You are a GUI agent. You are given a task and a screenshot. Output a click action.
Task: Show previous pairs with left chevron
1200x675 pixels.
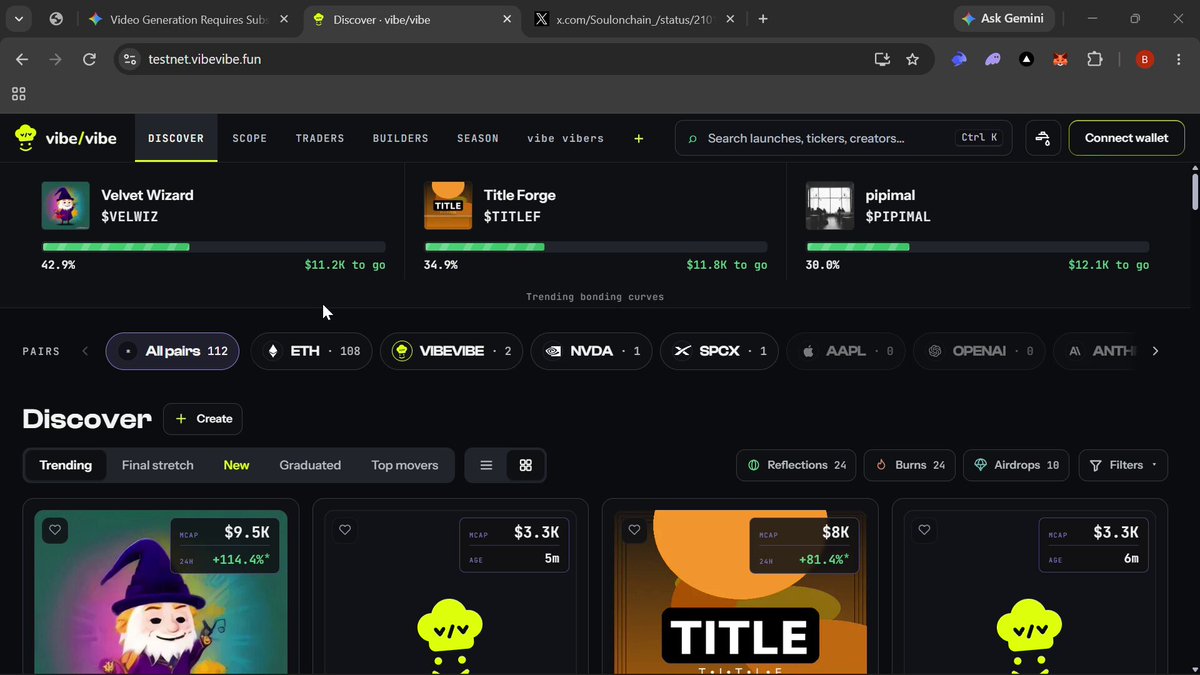[x=85, y=351]
